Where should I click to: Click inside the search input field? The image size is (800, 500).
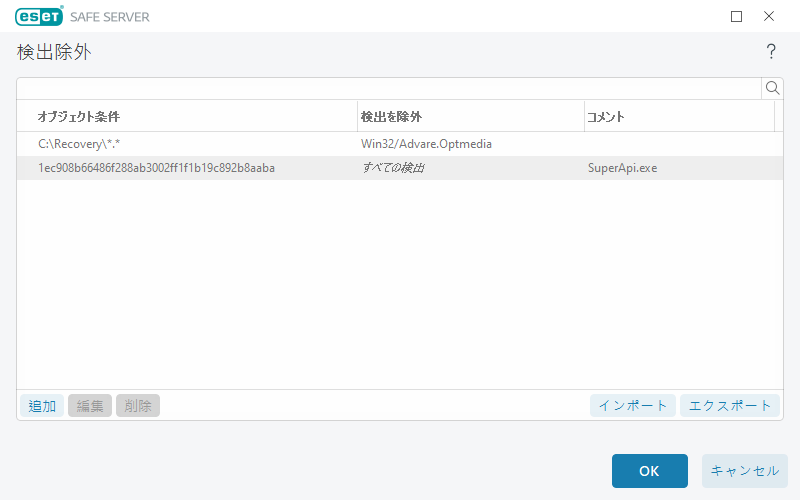coord(388,88)
